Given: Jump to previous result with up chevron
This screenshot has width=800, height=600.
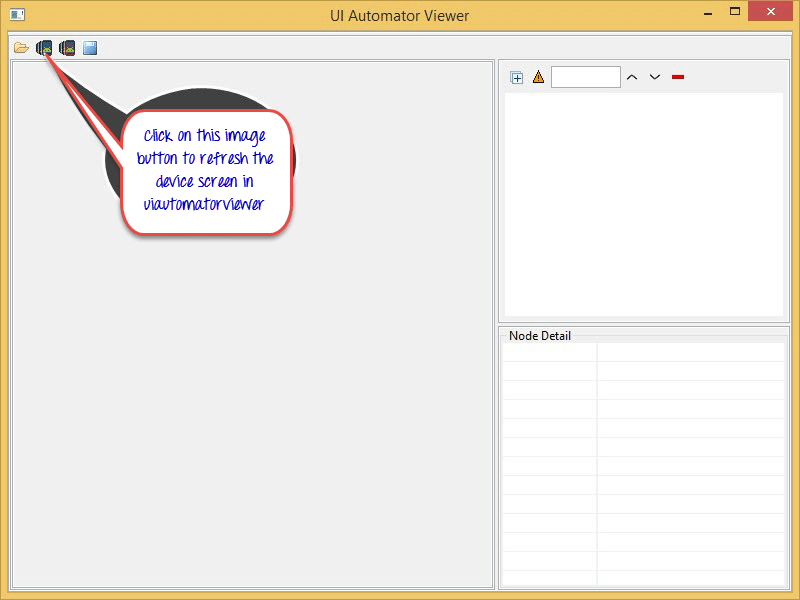Looking at the screenshot, I should 632,77.
